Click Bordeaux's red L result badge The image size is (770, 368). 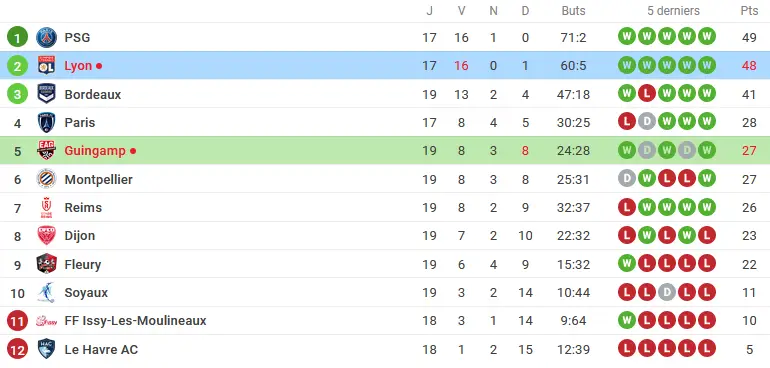click(646, 93)
